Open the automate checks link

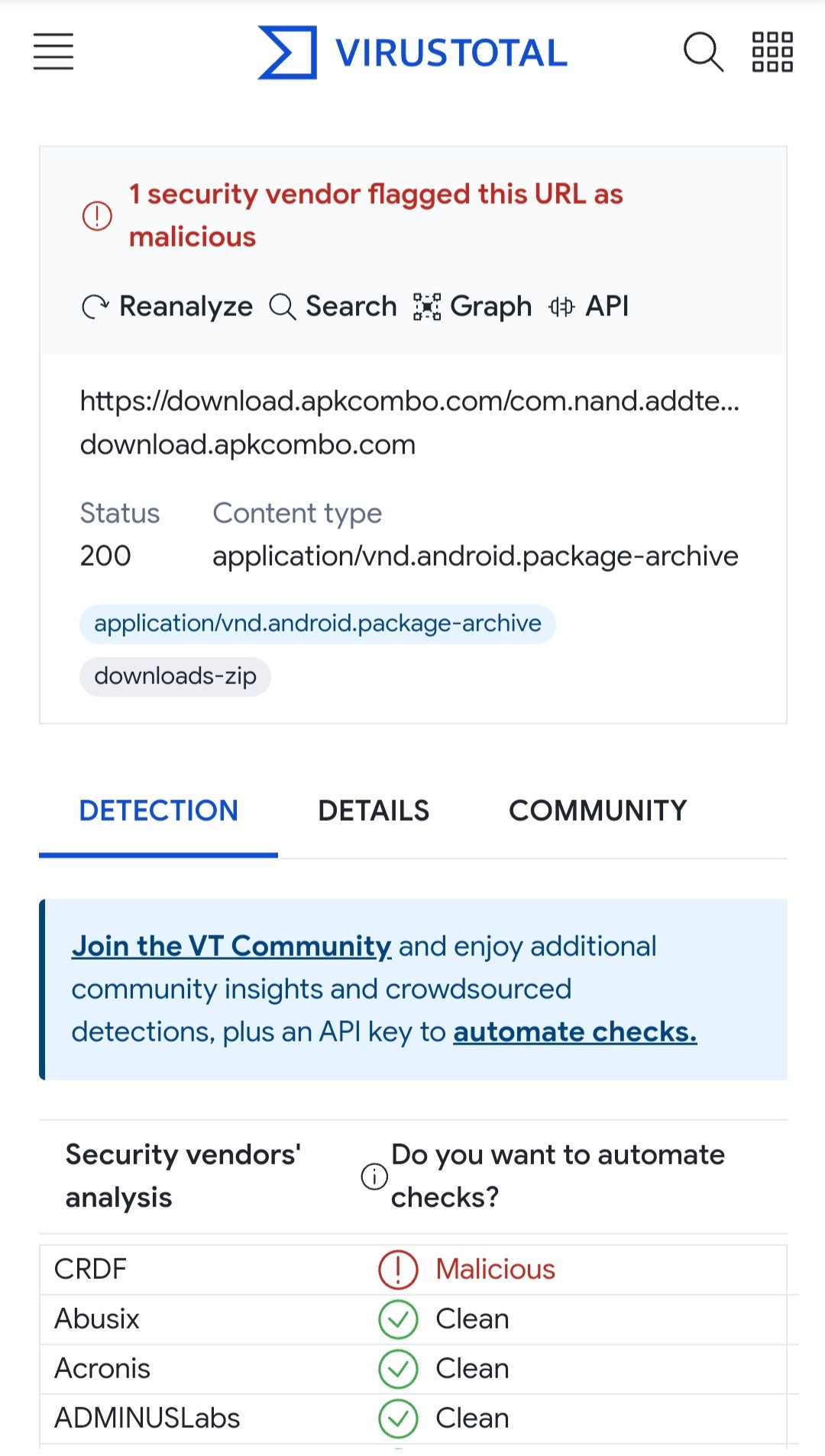(574, 1032)
